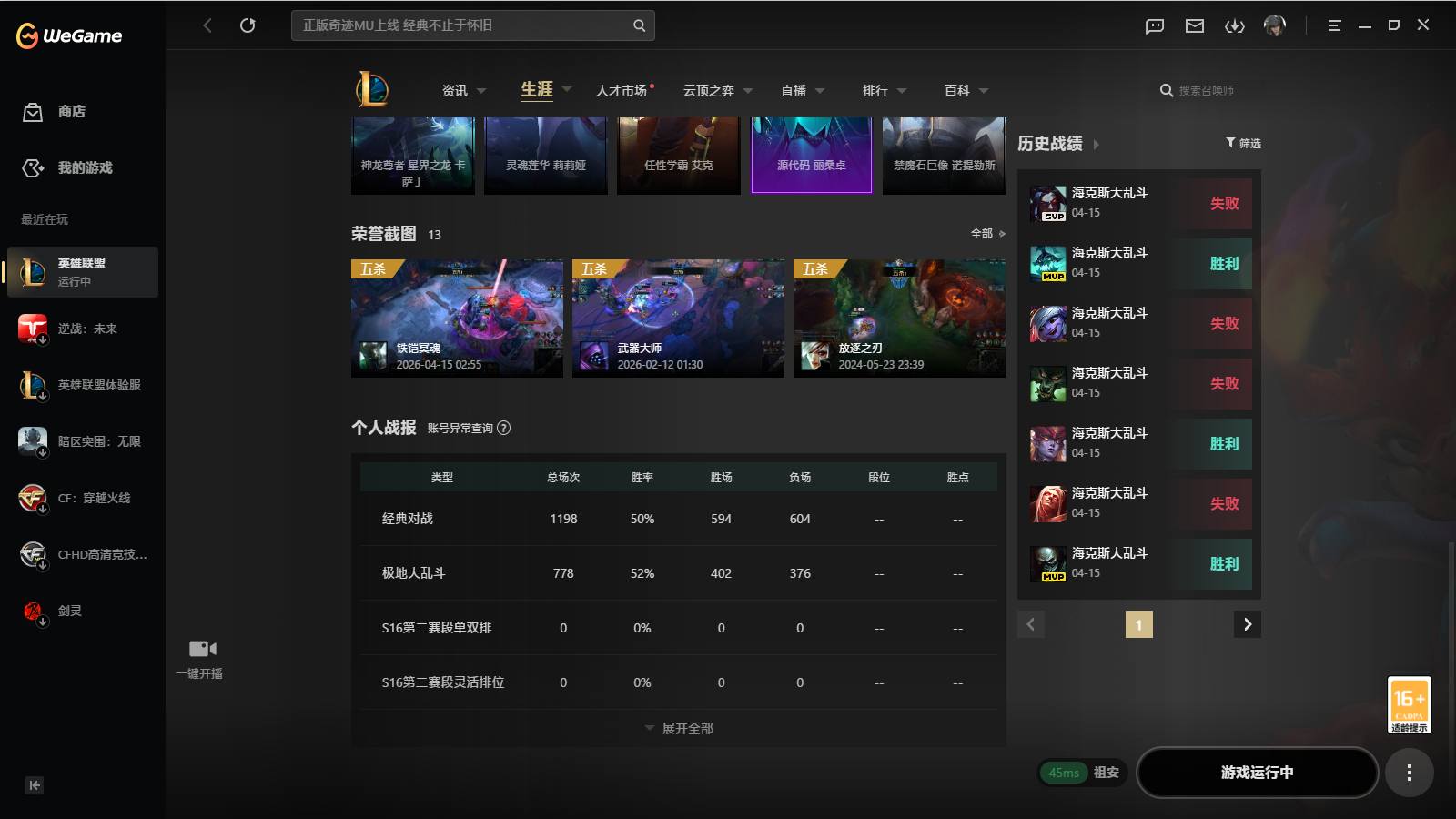Select page 1 of match history

1138,624
